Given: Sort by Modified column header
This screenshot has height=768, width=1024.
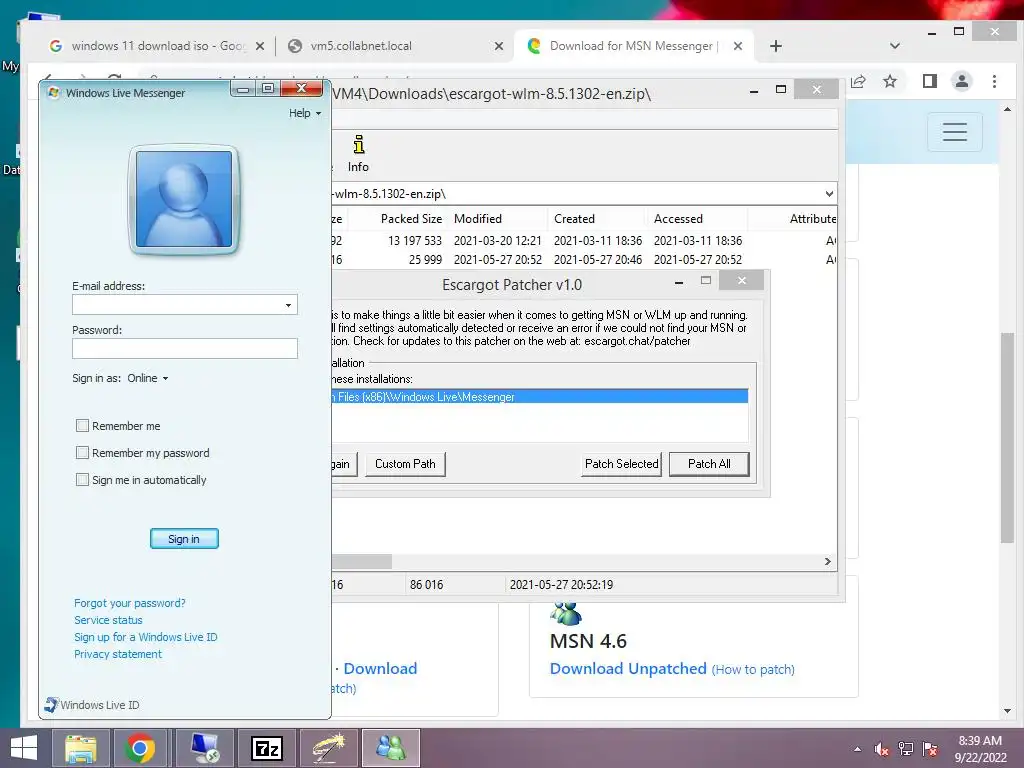Looking at the screenshot, I should pyautogui.click(x=498, y=219).
